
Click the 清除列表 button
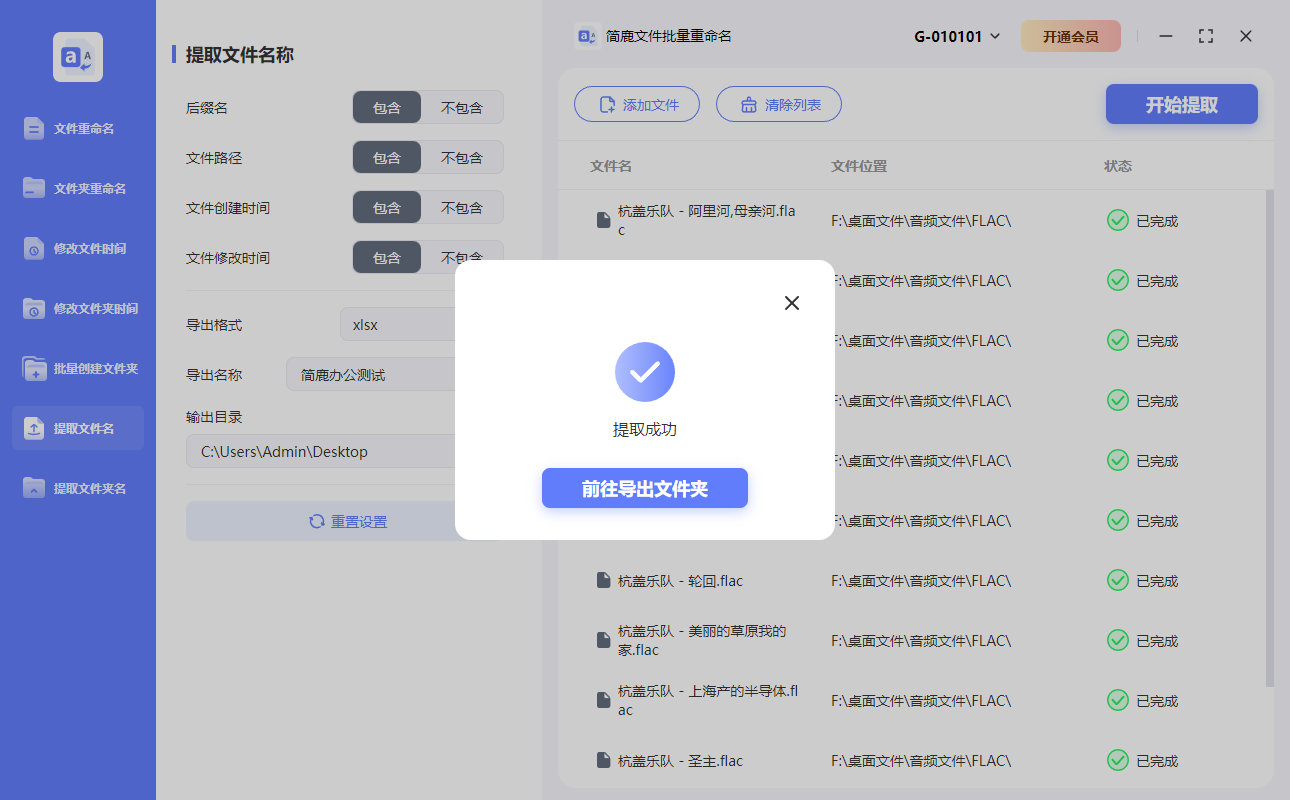[x=779, y=104]
